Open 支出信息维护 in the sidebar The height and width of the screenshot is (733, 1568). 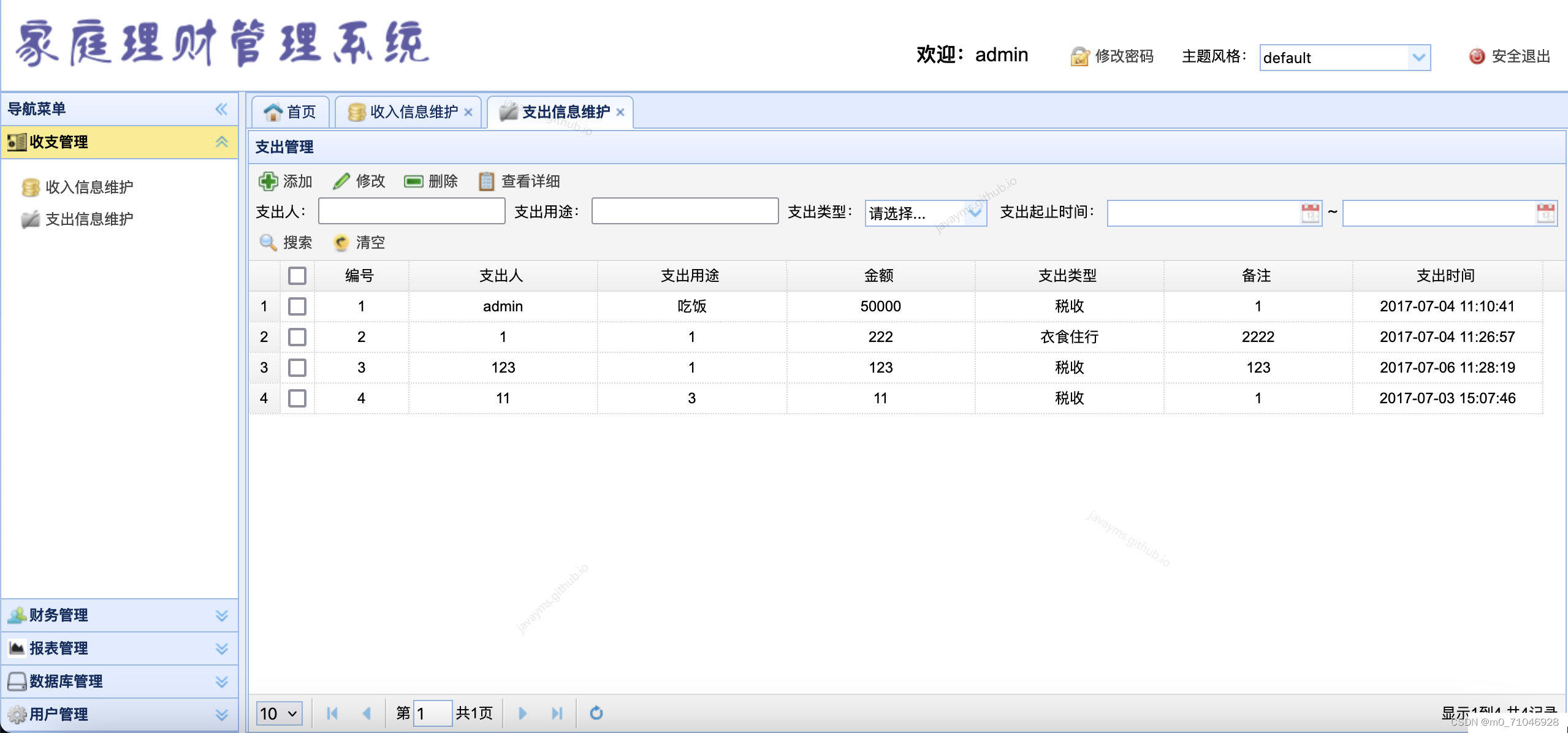tap(89, 219)
